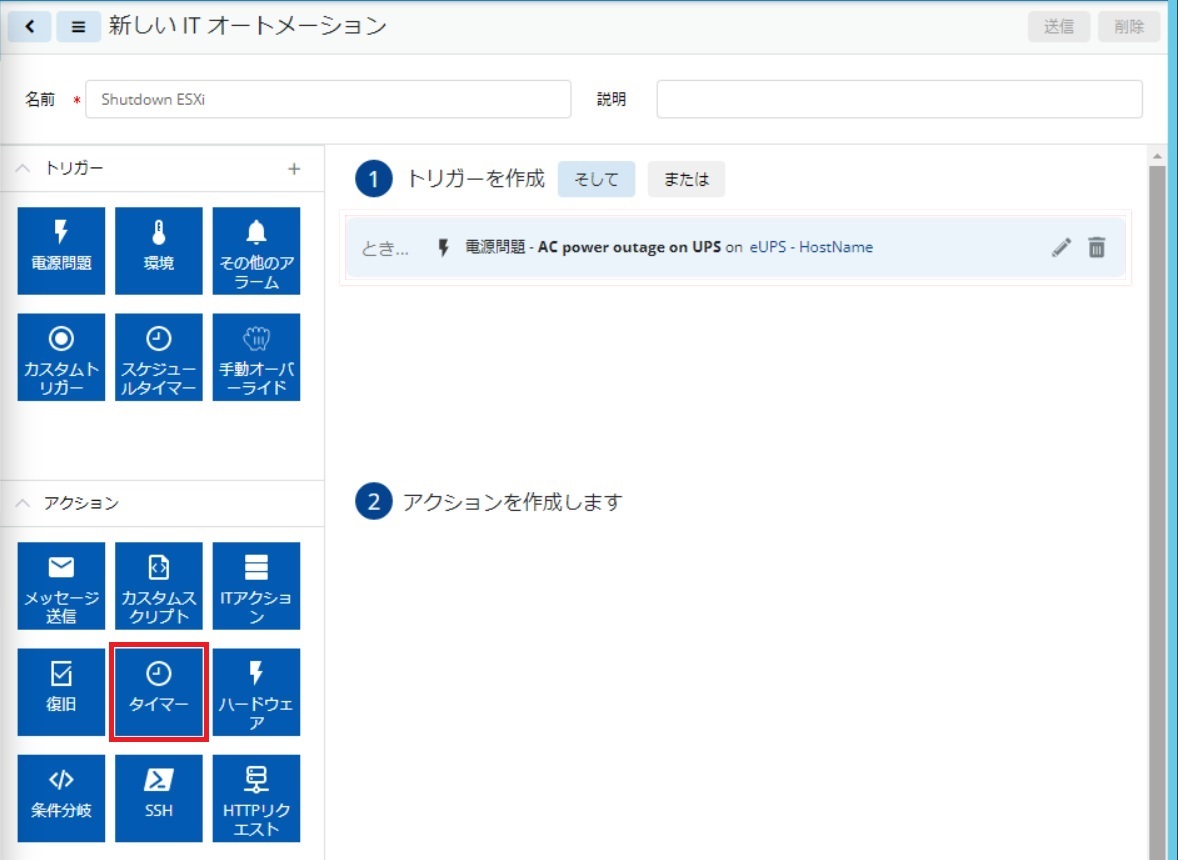
Task: Choose the SSH action tile
Action: coord(158,798)
